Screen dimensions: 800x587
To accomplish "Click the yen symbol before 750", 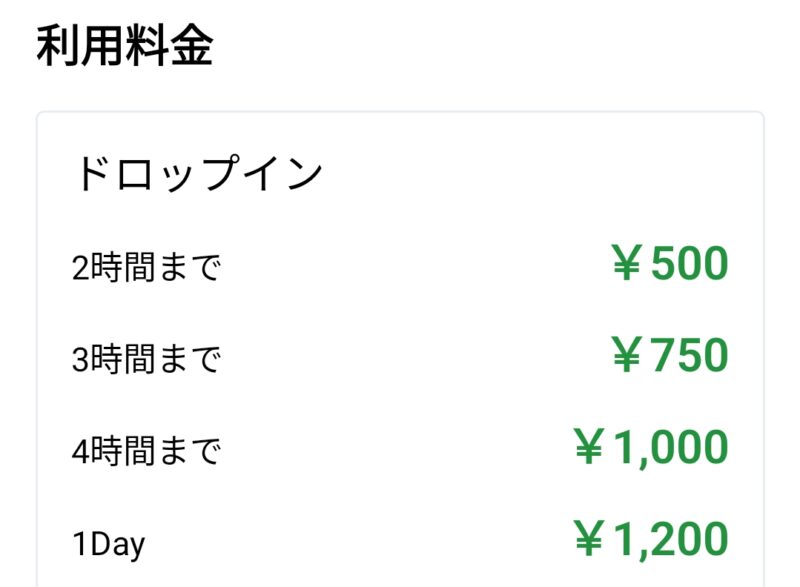I will pos(626,356).
